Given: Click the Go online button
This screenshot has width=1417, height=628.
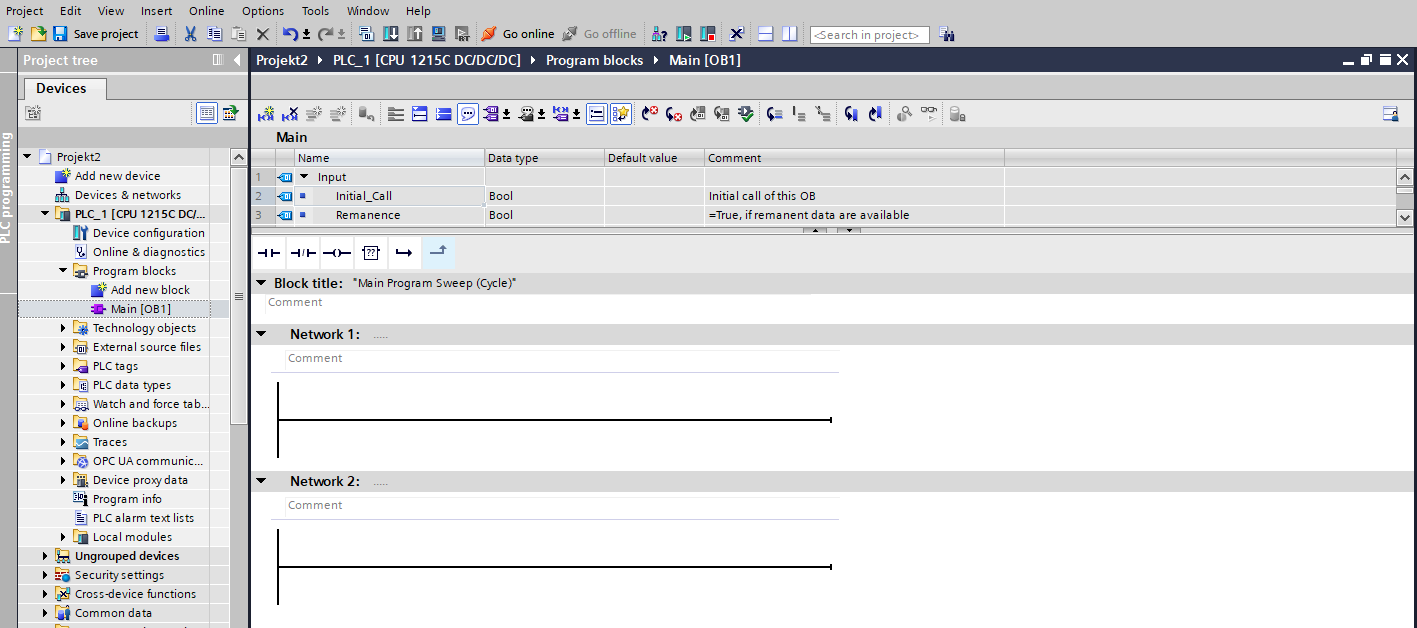Looking at the screenshot, I should (518, 34).
